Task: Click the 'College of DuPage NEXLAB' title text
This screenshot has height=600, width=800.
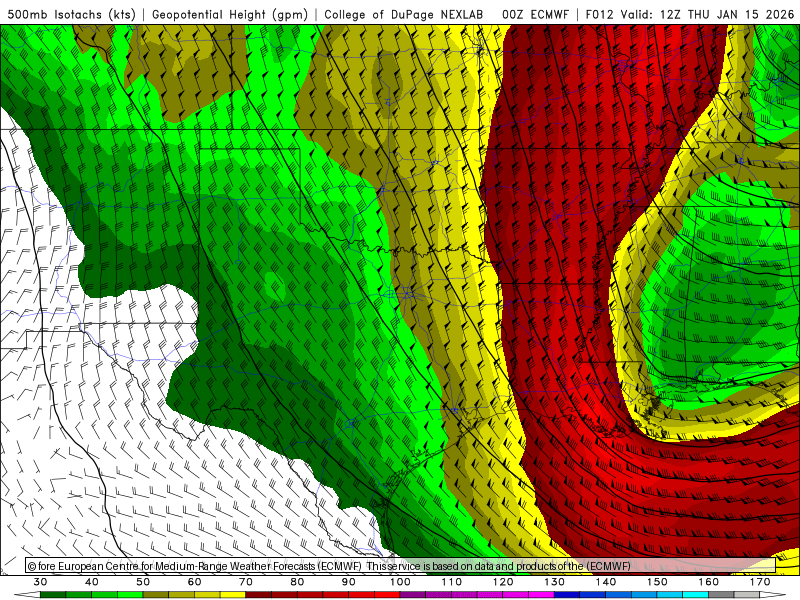Action: point(403,15)
